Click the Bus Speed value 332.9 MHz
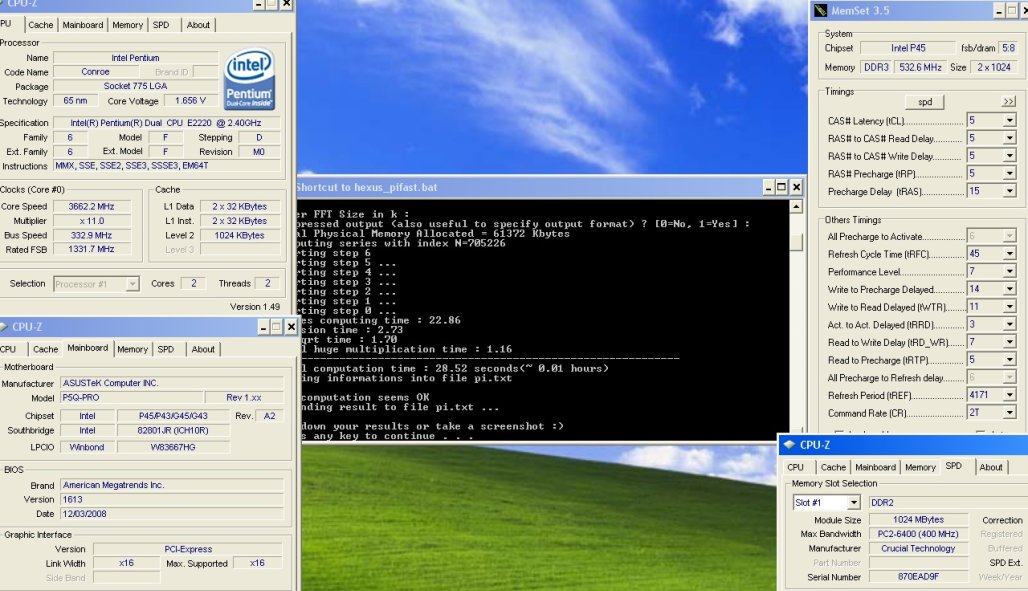 click(91, 235)
